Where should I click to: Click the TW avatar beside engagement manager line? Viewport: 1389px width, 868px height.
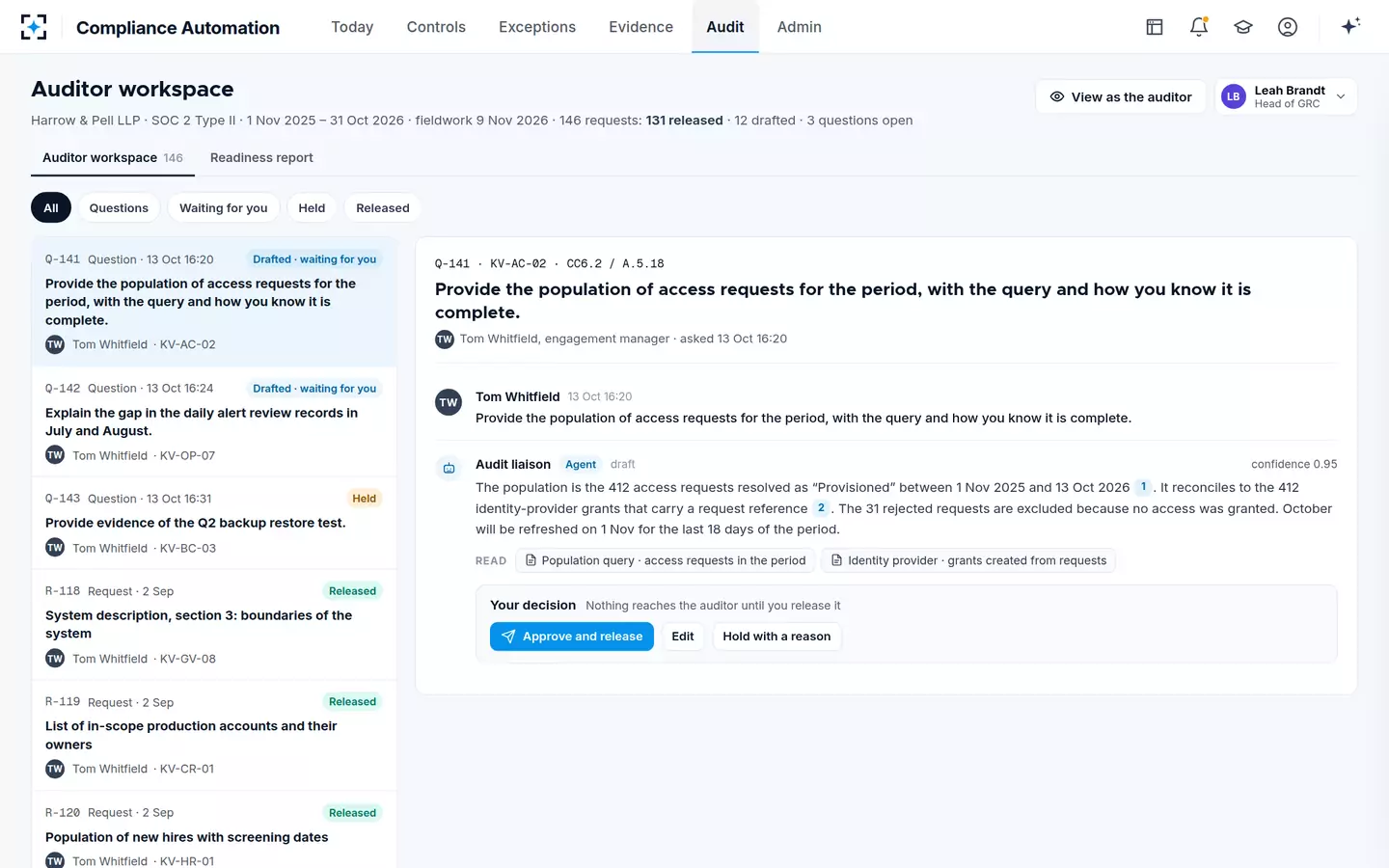coord(445,339)
